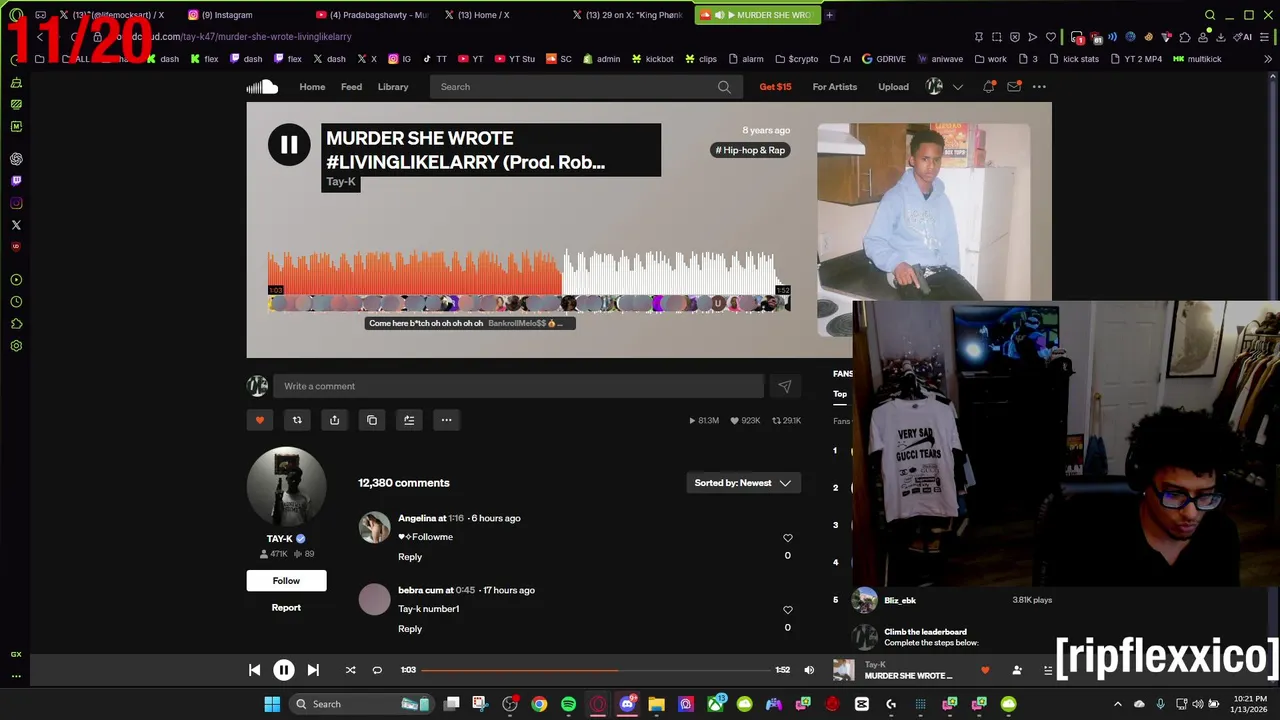Switch to the Pradabagshawty browser tab
The height and width of the screenshot is (720, 1280).
[371, 15]
